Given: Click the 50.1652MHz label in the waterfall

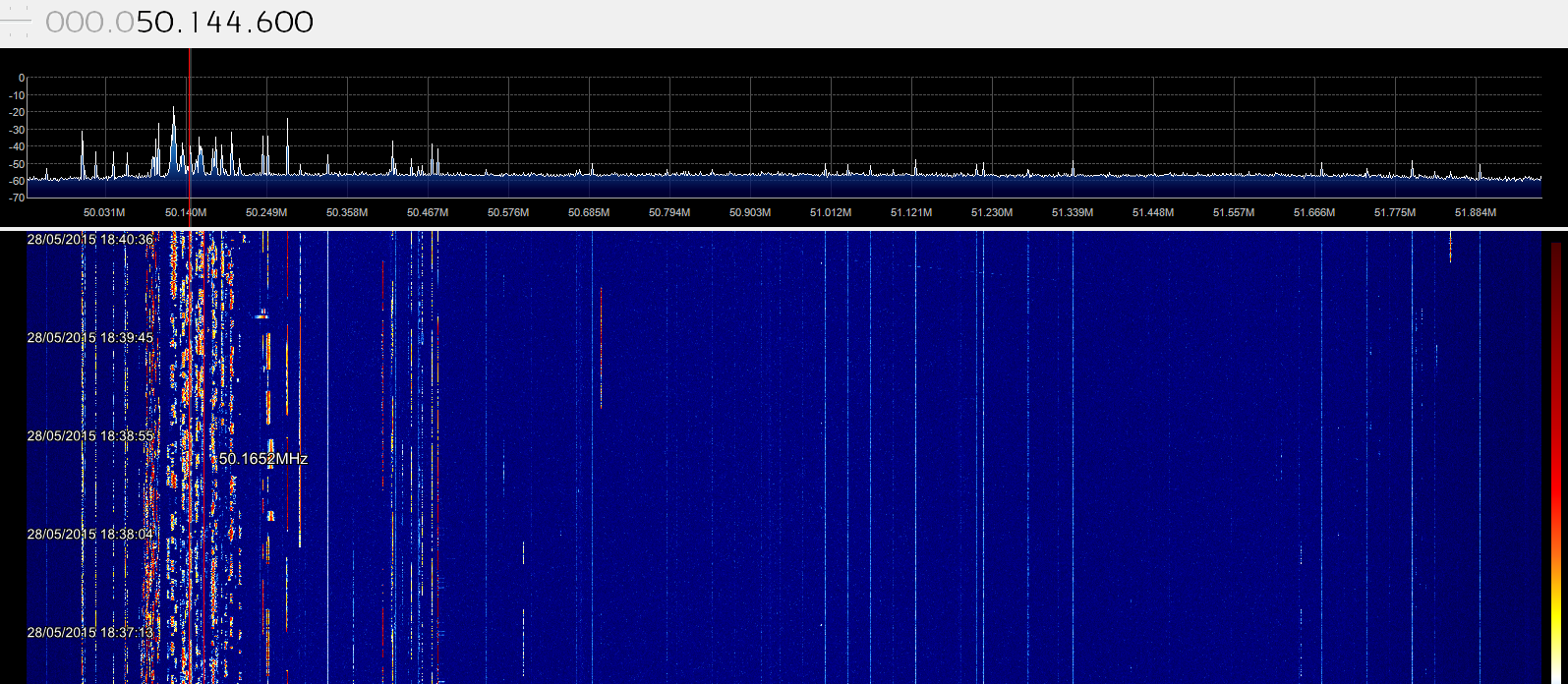Looking at the screenshot, I should point(262,459).
